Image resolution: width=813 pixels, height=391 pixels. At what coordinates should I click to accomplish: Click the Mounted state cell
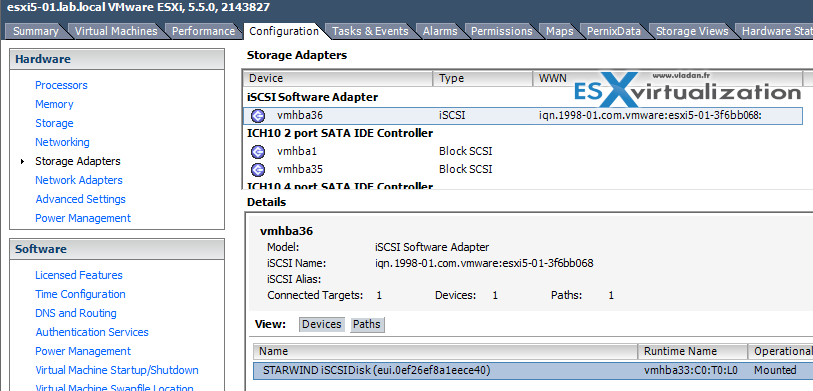point(775,370)
